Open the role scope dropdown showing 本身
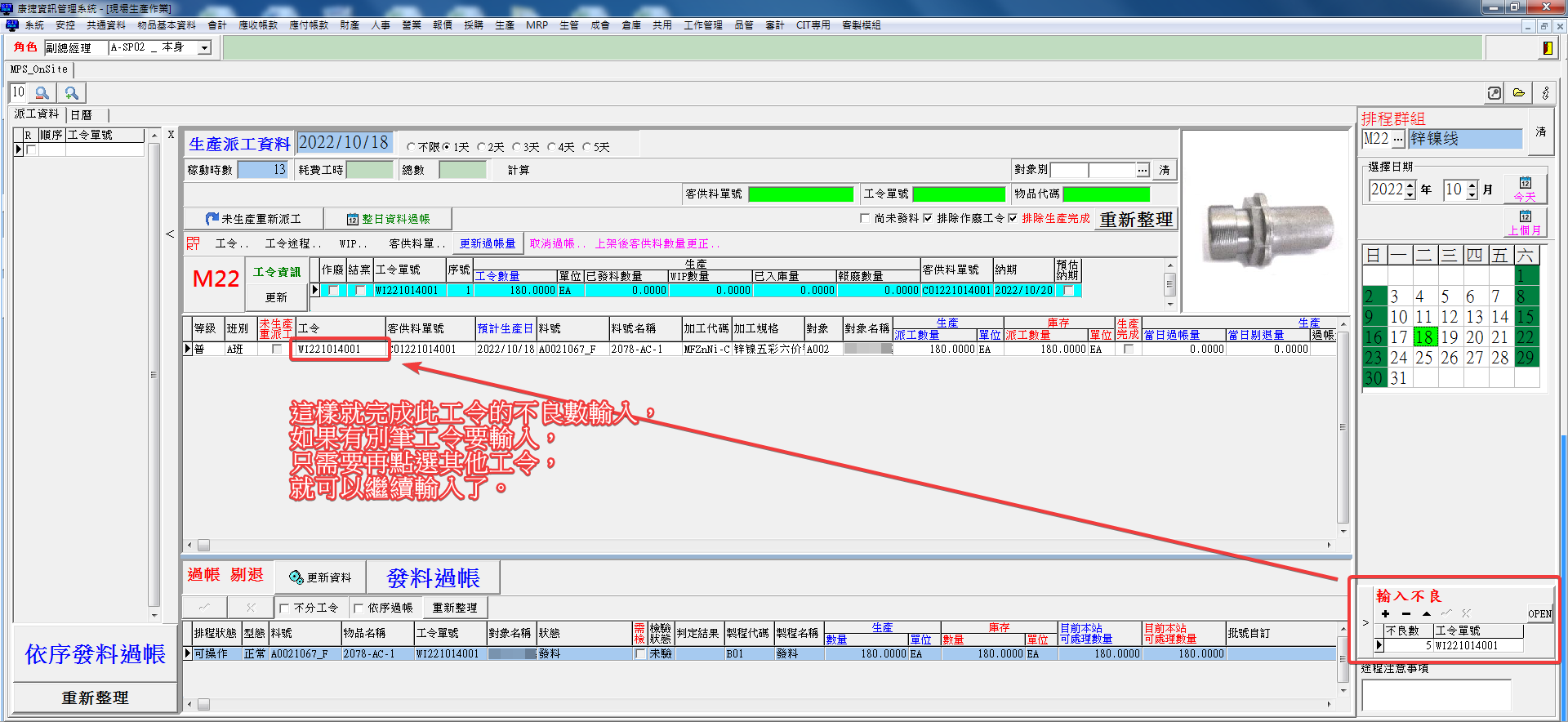This screenshot has width=1568, height=722. pyautogui.click(x=205, y=48)
